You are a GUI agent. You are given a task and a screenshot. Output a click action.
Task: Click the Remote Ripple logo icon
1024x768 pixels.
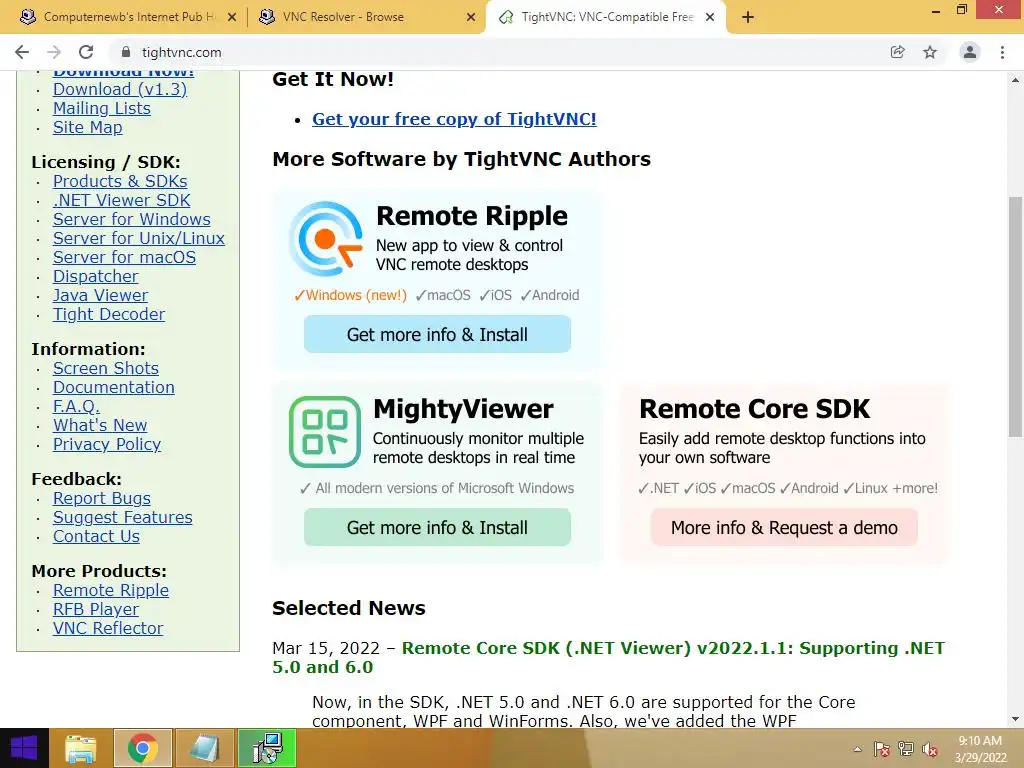point(325,238)
